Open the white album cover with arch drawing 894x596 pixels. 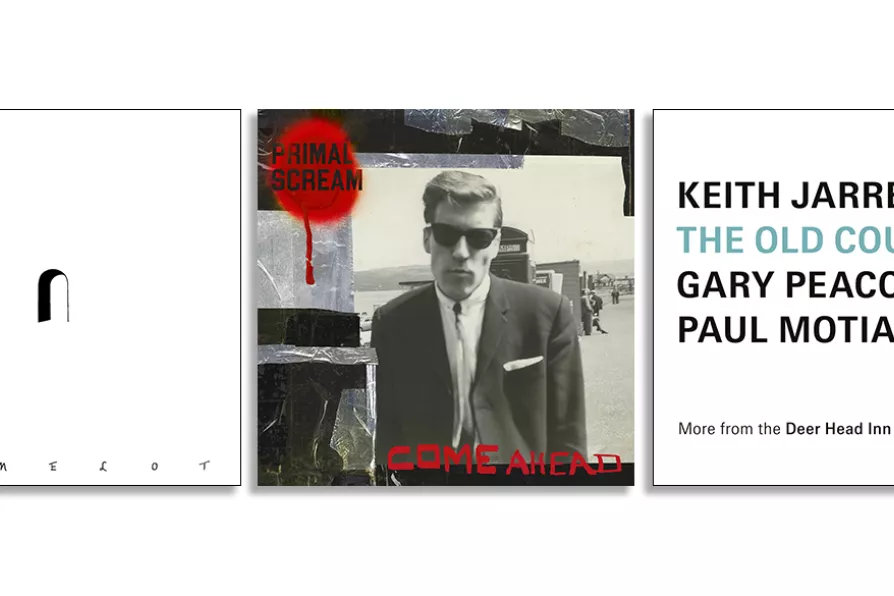tap(120, 297)
